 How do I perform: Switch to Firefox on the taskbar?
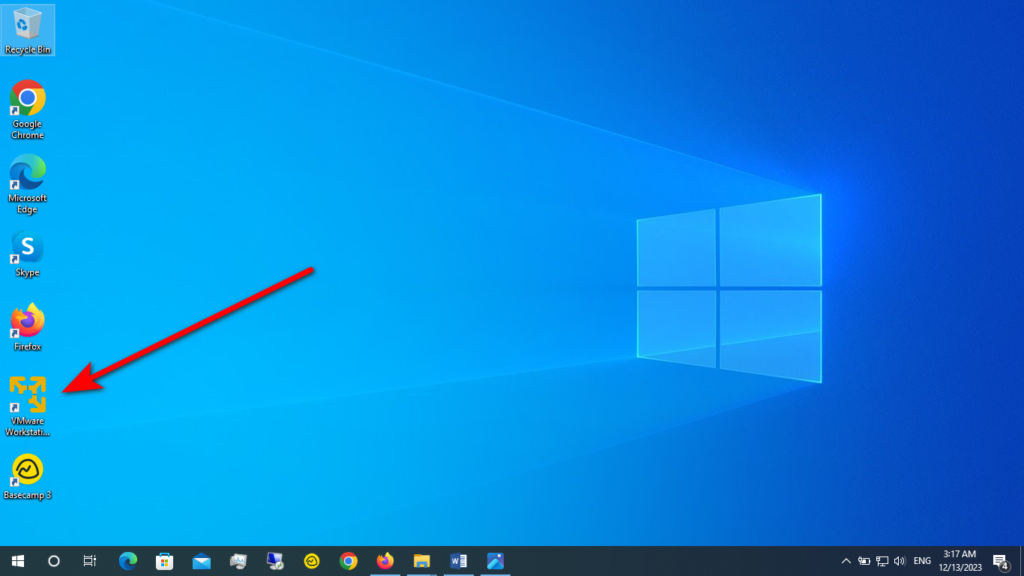(x=385, y=561)
